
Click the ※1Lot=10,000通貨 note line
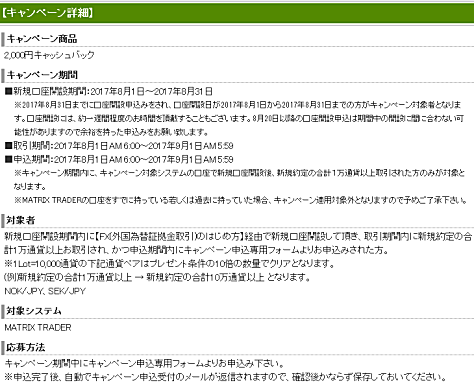pyautogui.click(x=169, y=264)
